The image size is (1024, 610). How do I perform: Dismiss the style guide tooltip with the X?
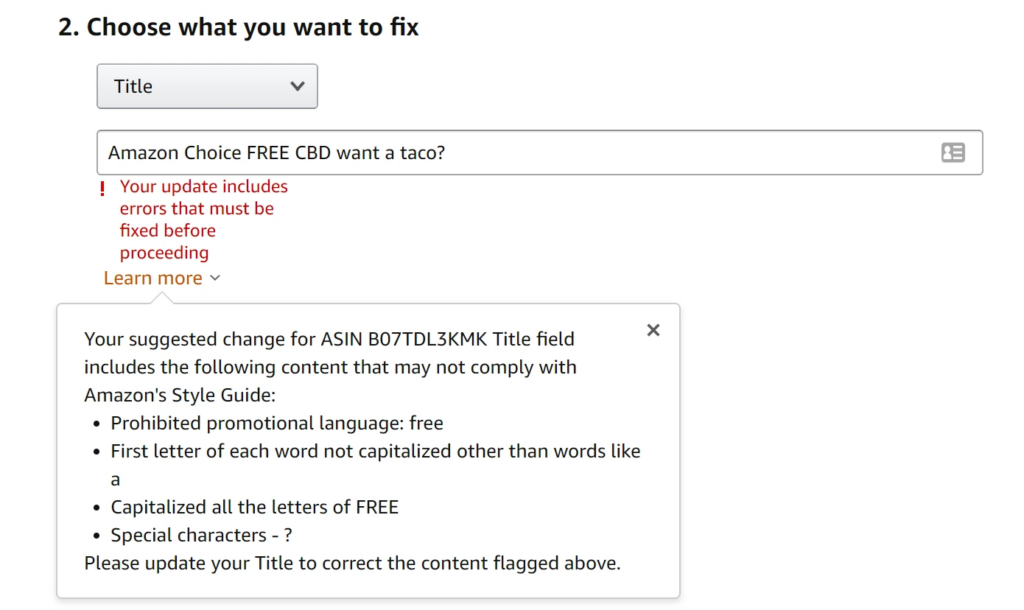(x=653, y=329)
